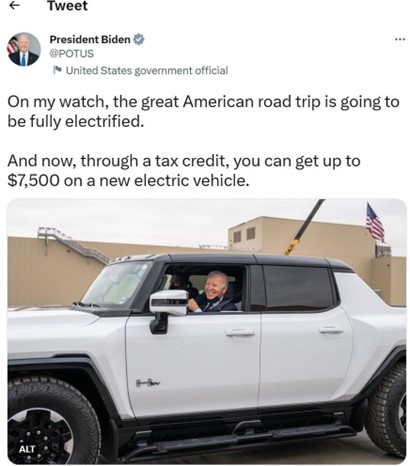Screen dimensions: 410x466
Task: Click the blue verified badge
Action: point(139,39)
